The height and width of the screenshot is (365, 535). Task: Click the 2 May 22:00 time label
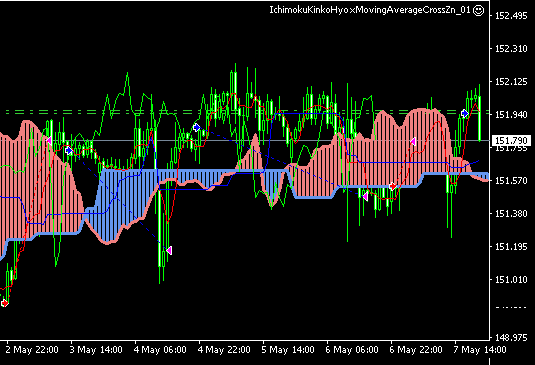click(32, 350)
